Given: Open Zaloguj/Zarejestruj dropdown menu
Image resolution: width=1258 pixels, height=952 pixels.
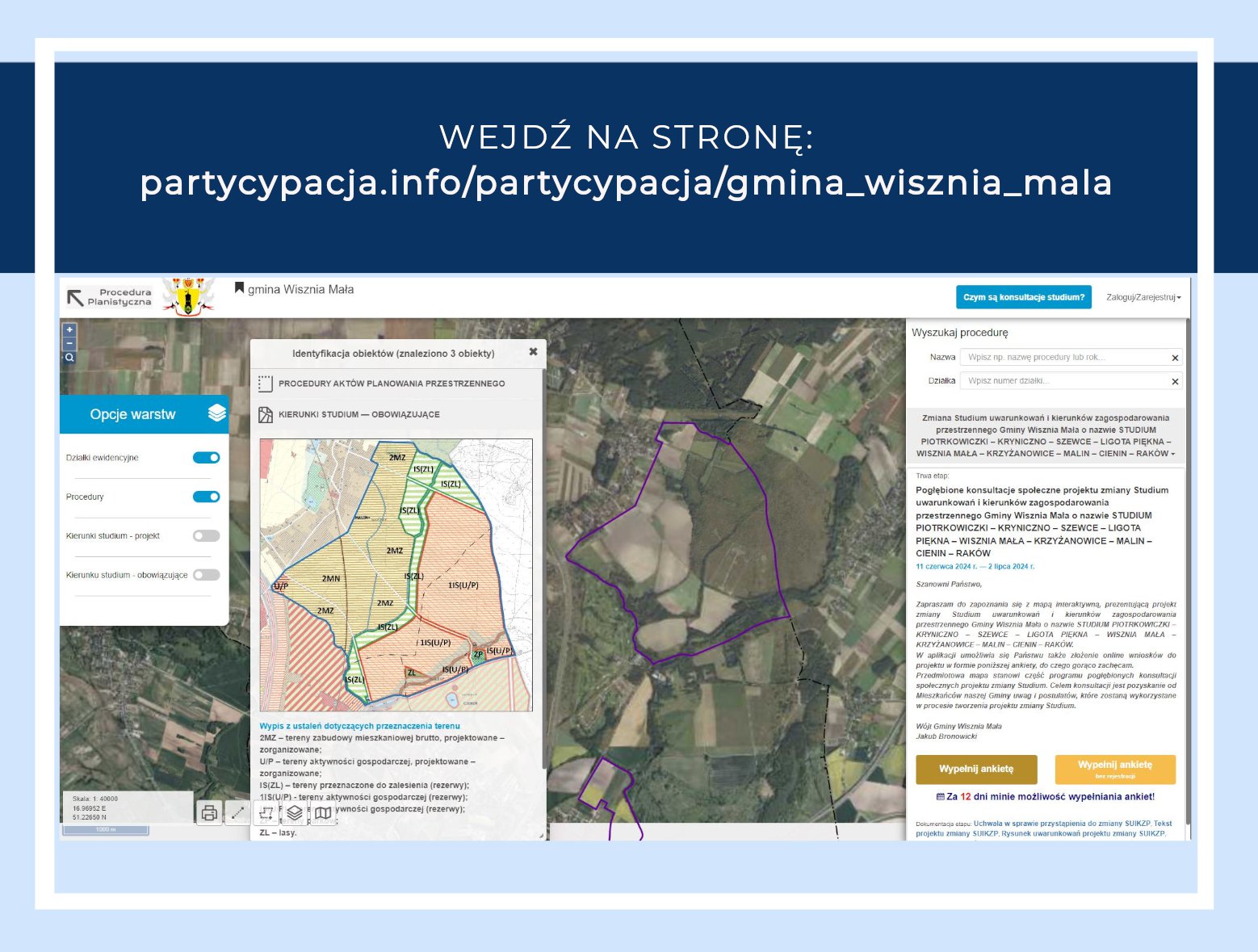Looking at the screenshot, I should click(1143, 297).
